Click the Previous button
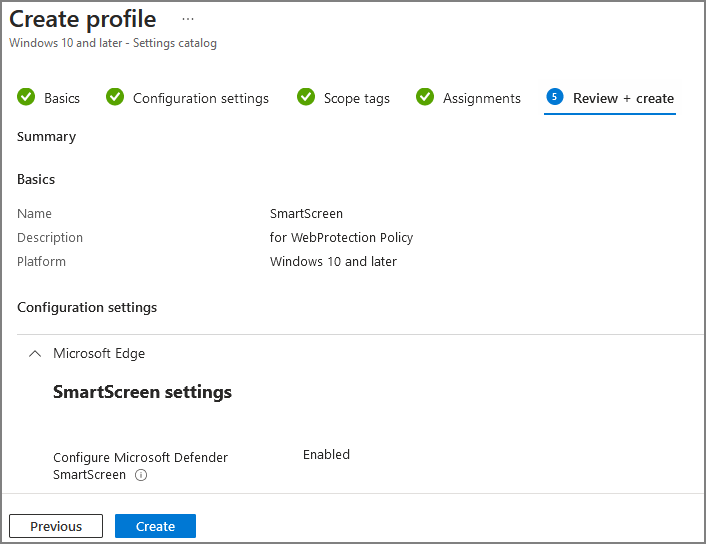The image size is (706, 544). pyautogui.click(x=56, y=526)
